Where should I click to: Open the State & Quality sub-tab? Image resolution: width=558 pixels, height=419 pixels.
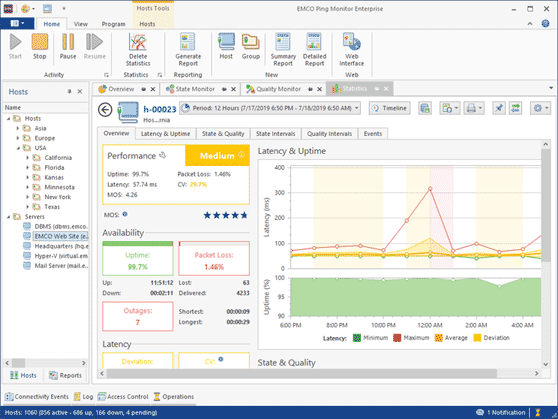tap(223, 134)
